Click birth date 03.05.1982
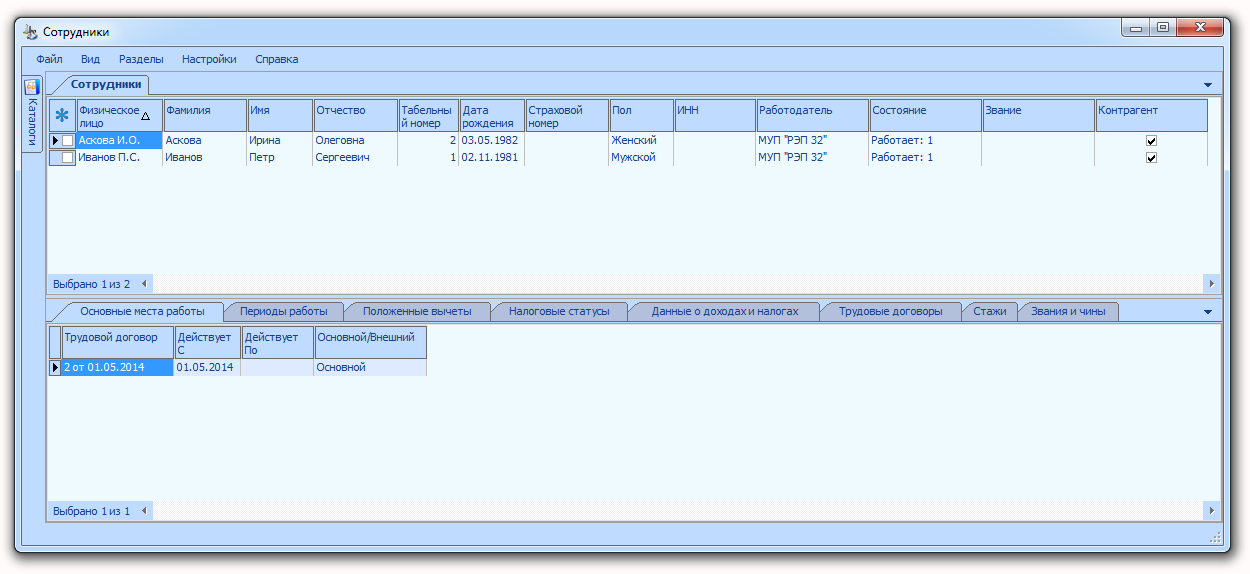1250x574 pixels. 492,141
